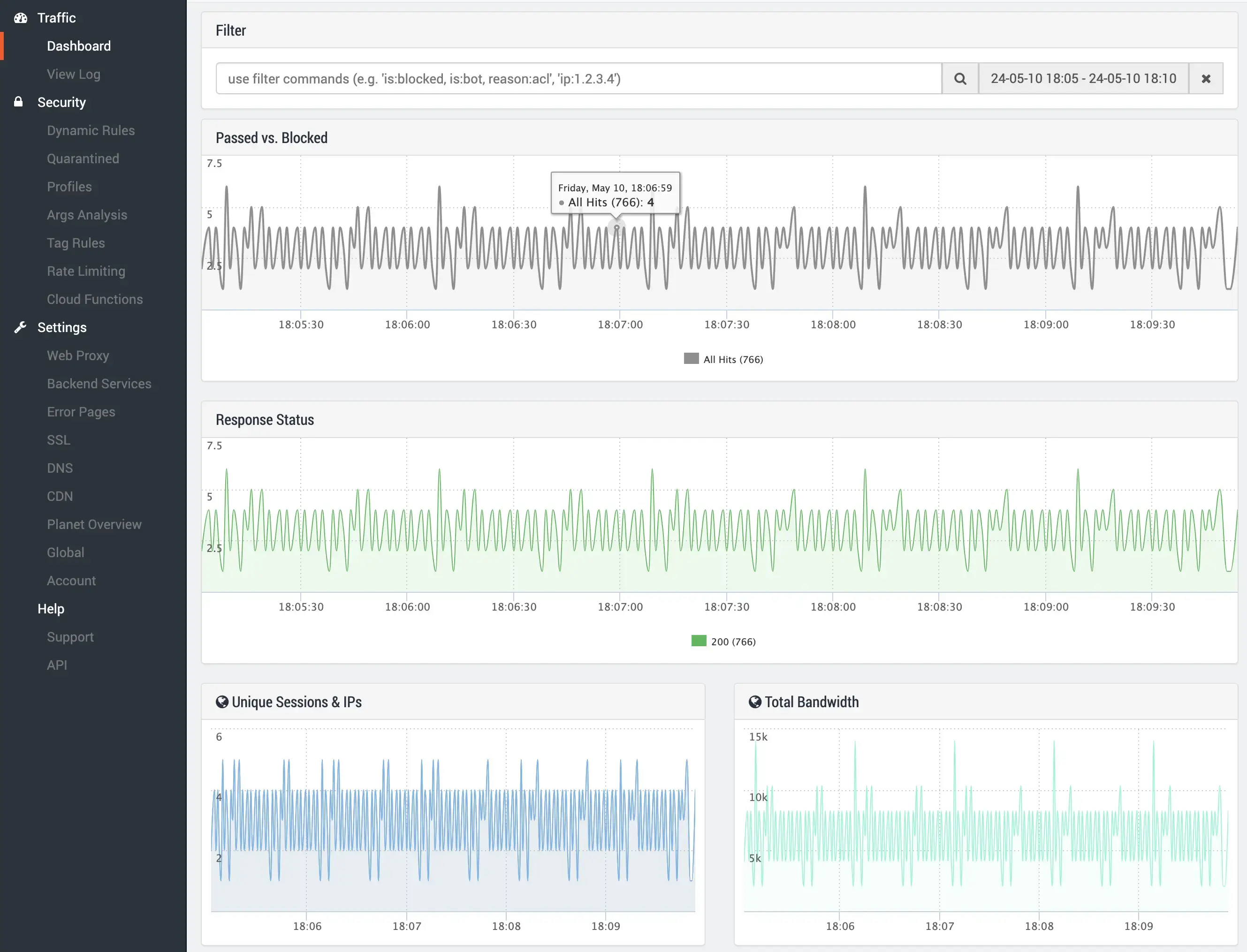This screenshot has width=1247, height=952.
Task: Click the Security lock icon
Action: coord(19,102)
